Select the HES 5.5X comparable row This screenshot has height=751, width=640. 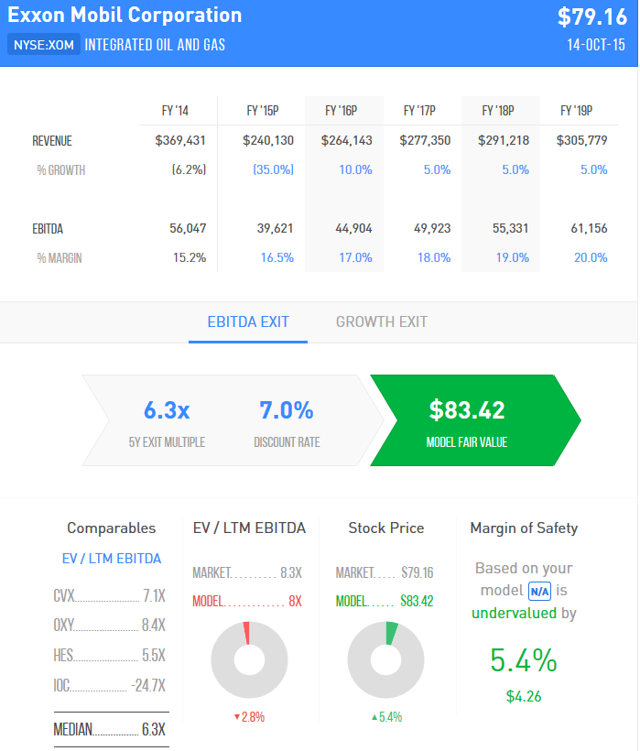click(110, 655)
